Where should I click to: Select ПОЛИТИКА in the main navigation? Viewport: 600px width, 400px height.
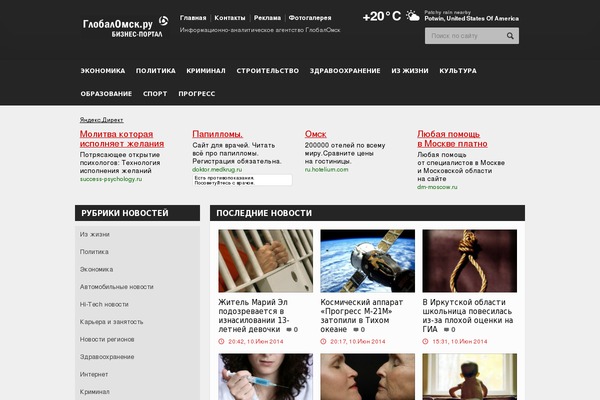coord(156,70)
